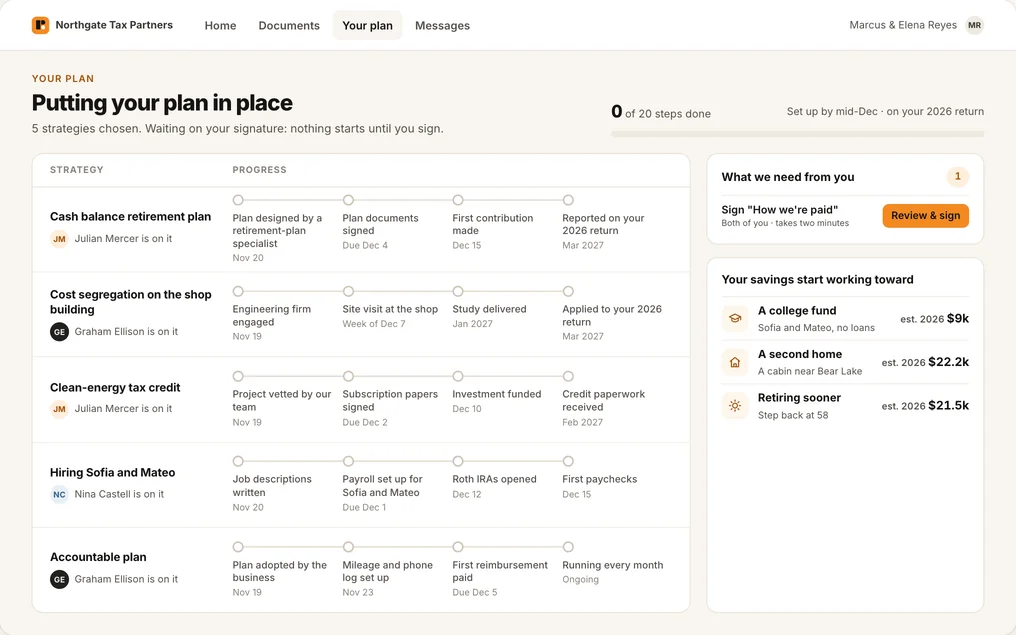The width and height of the screenshot is (1016, 635).
Task: Click JM avatar under Cash balance retirement plan
Action: click(x=59, y=239)
